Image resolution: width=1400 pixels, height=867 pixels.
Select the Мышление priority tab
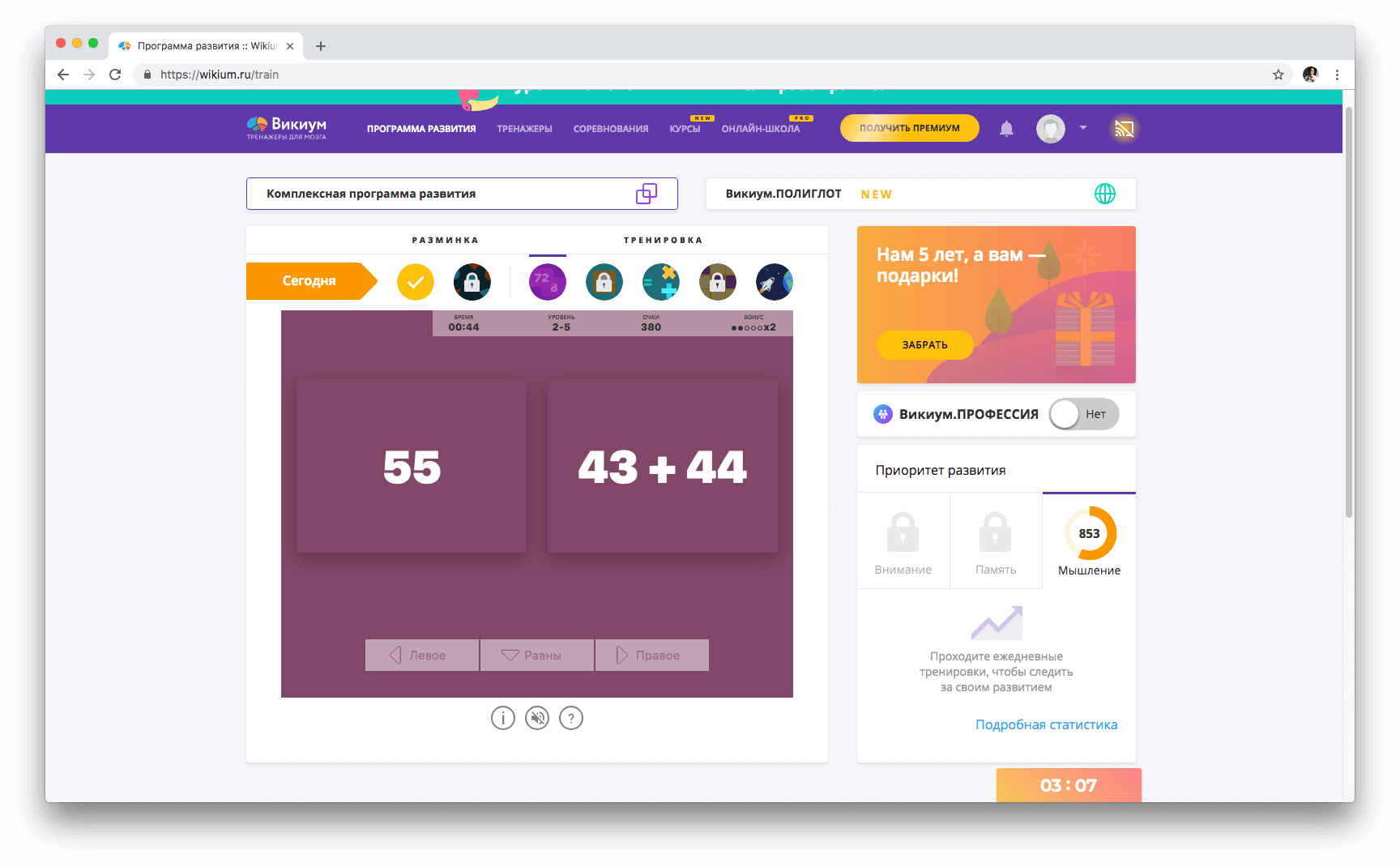(1089, 541)
